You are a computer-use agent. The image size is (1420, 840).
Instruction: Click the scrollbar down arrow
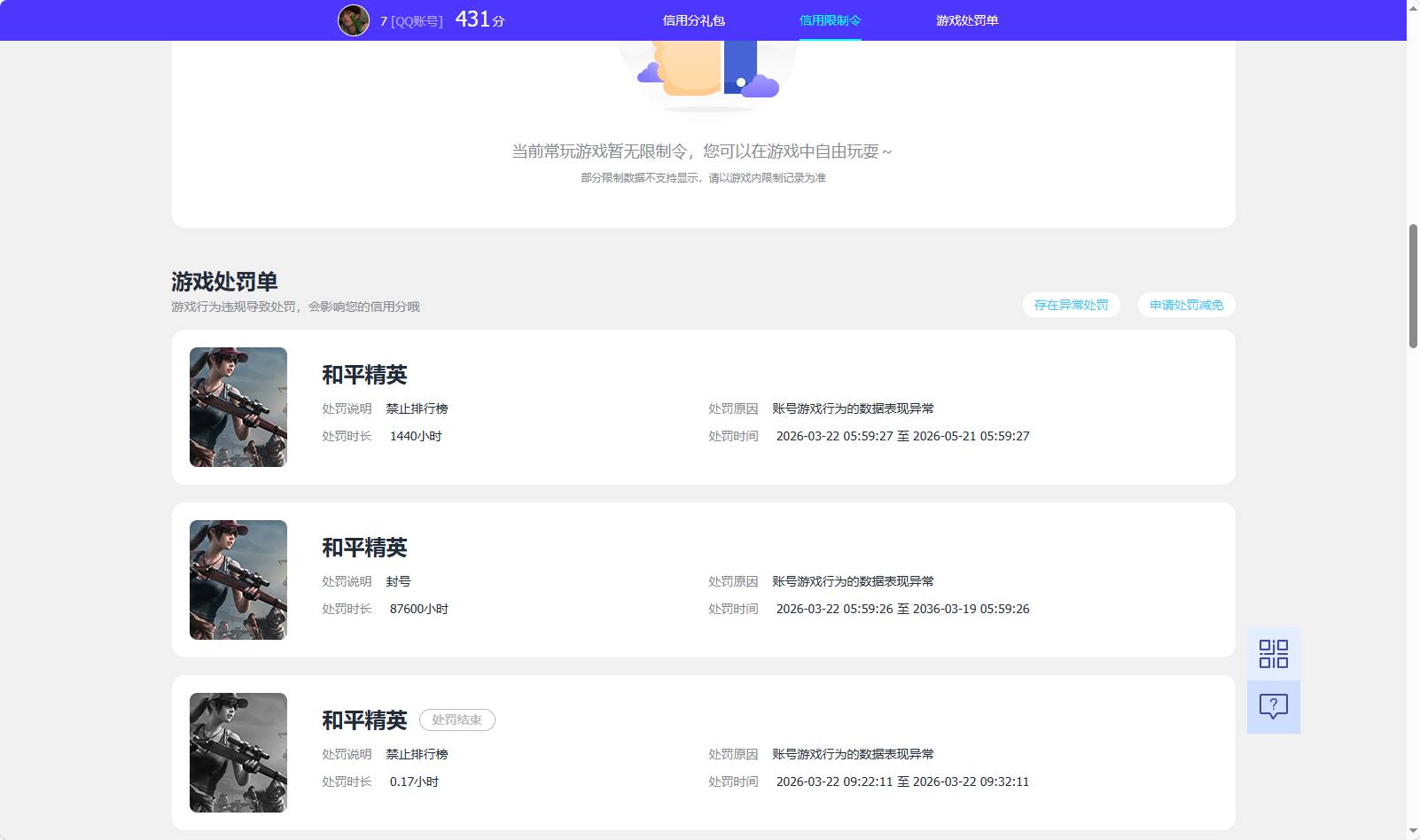[x=1413, y=832]
